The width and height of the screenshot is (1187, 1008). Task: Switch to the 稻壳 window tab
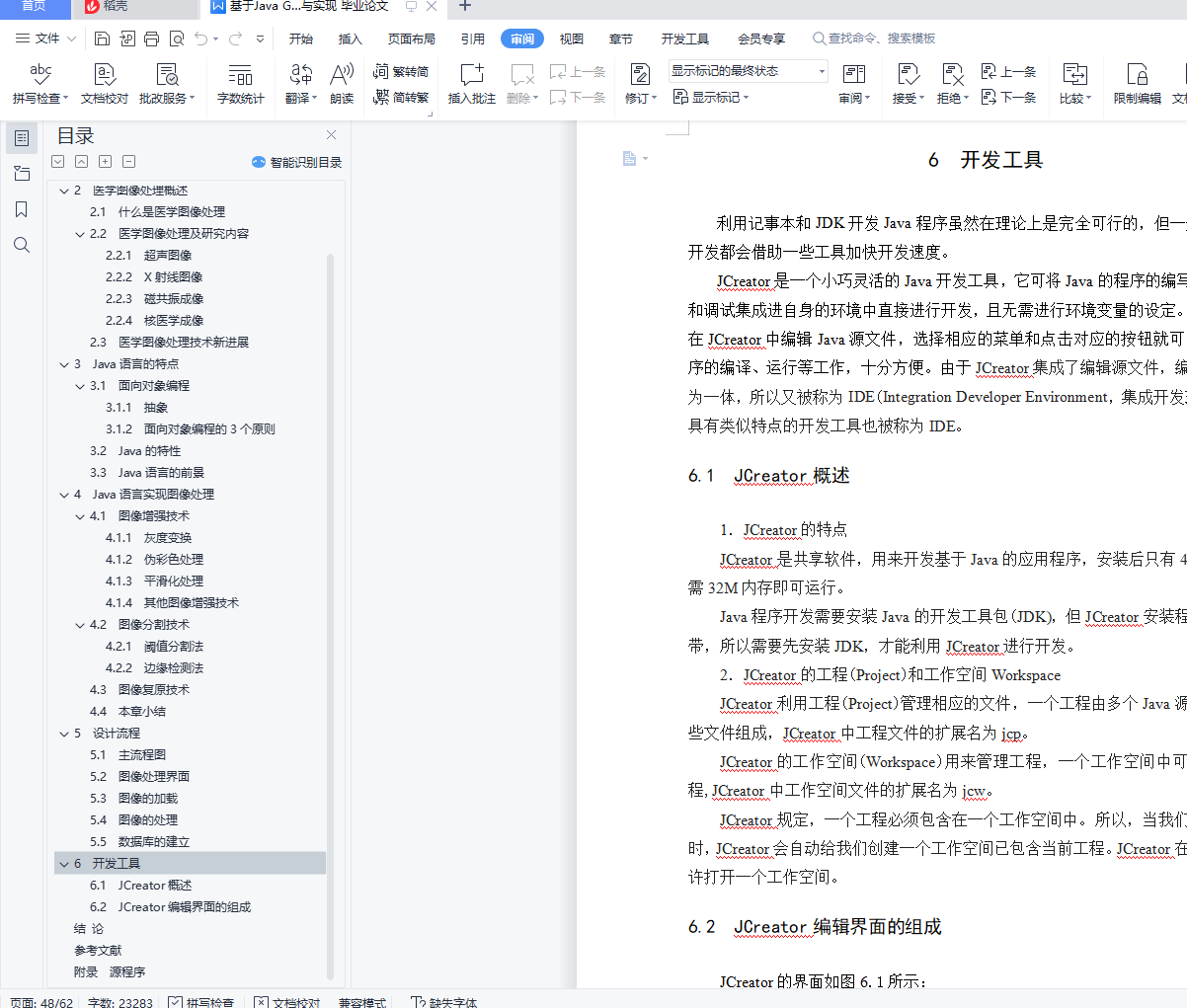(138, 8)
